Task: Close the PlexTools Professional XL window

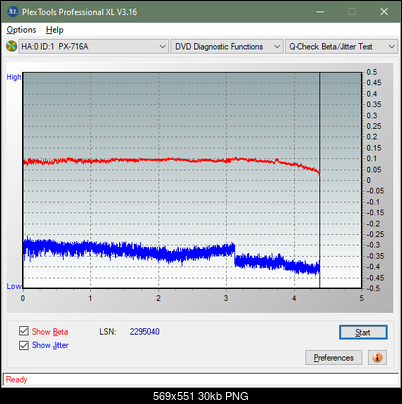Action: pos(384,12)
